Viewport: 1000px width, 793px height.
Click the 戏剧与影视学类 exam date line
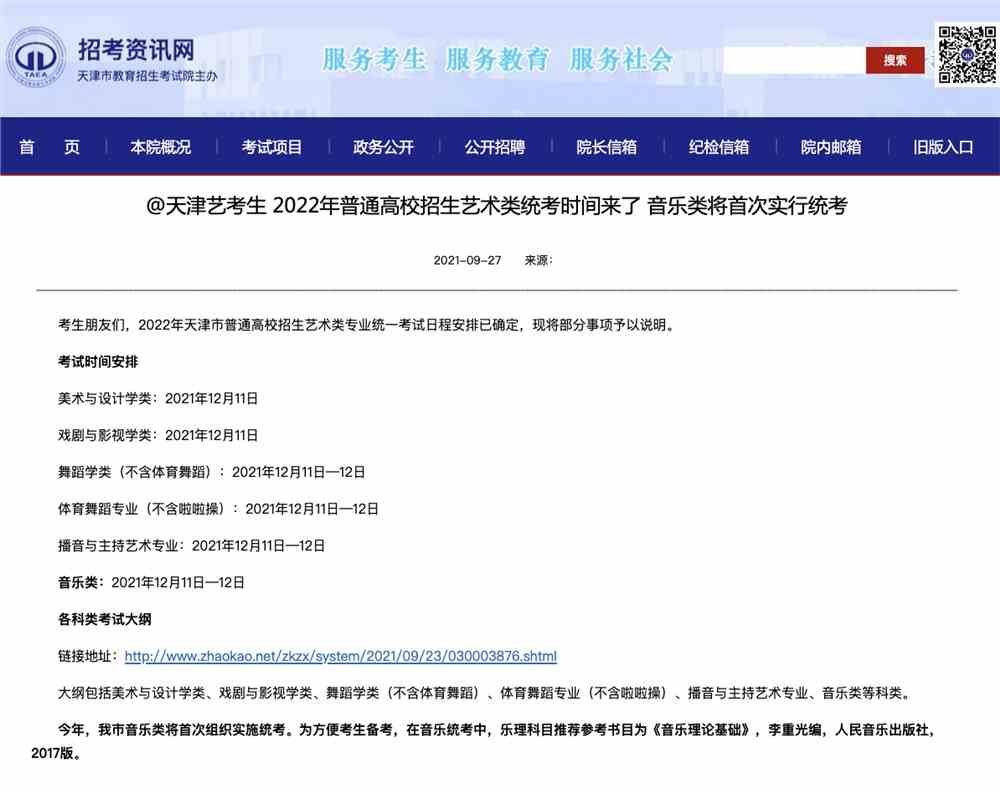point(158,435)
